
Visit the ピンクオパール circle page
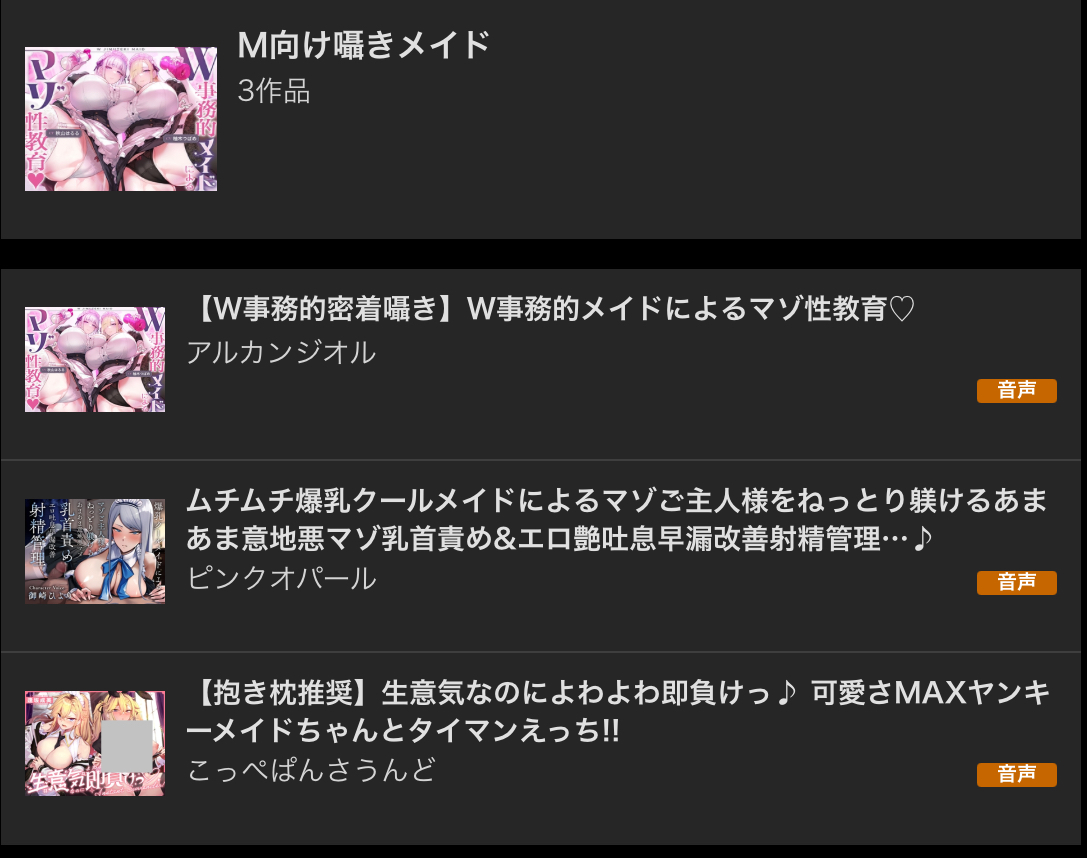pyautogui.click(x=281, y=578)
